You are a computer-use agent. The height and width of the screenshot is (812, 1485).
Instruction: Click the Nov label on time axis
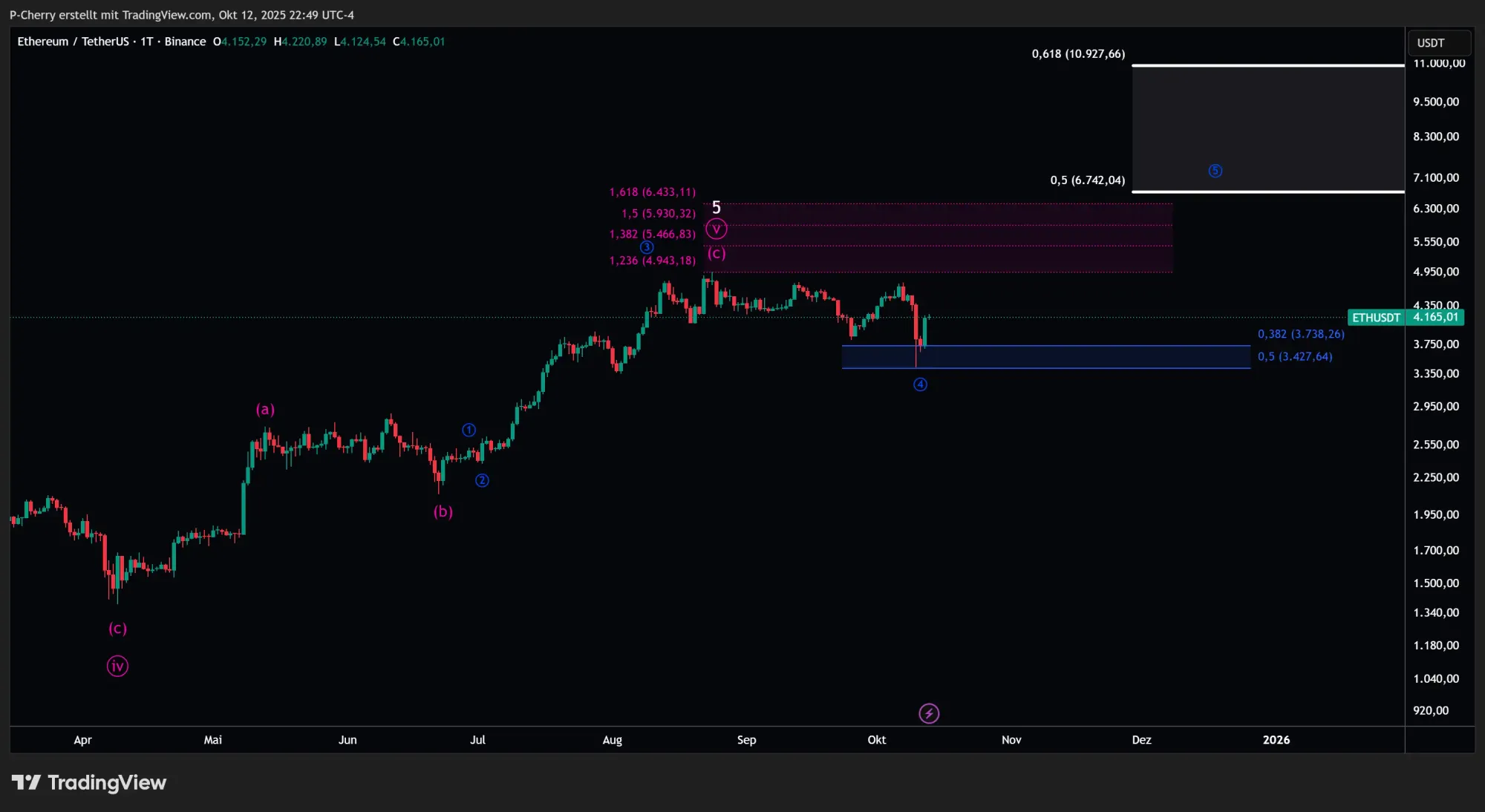pos(1011,740)
